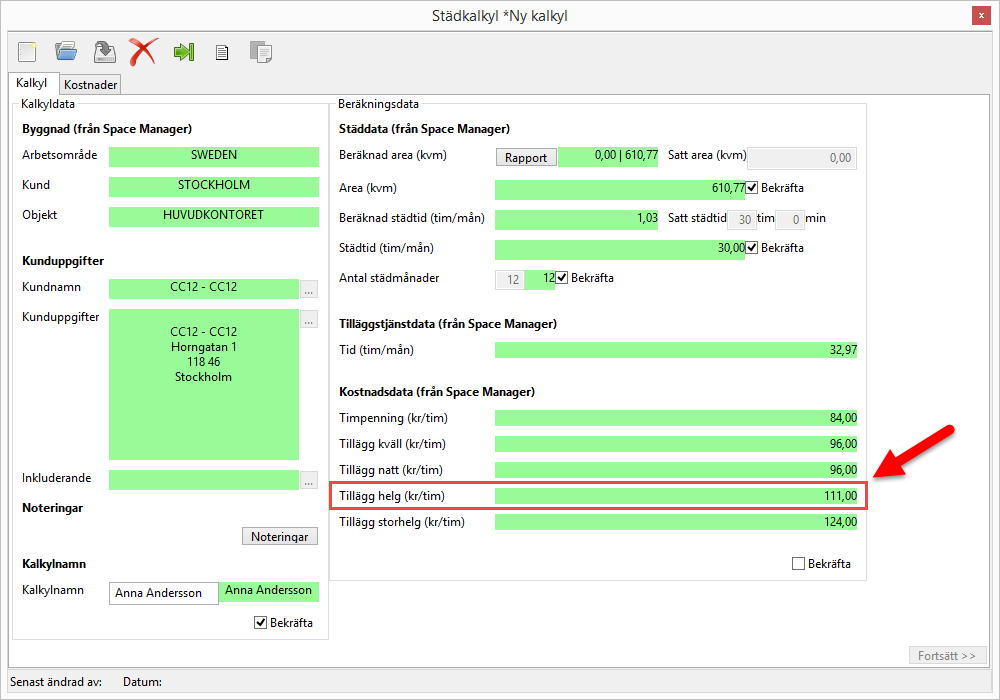Create a new kalkyl with the blank page icon

pyautogui.click(x=27, y=52)
